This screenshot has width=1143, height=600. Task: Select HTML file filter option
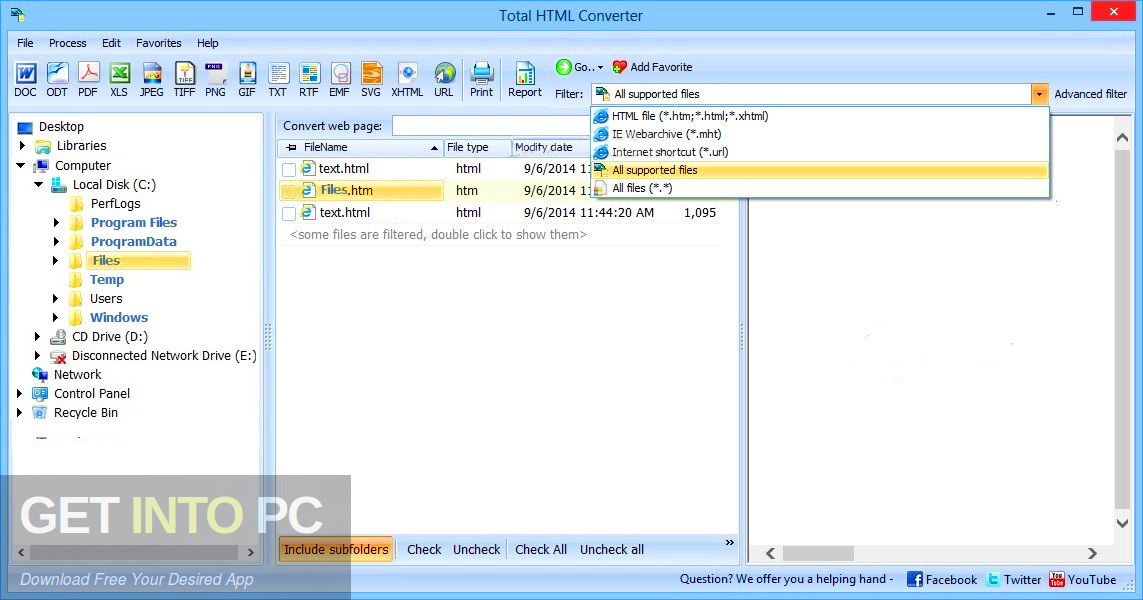pyautogui.click(x=820, y=116)
